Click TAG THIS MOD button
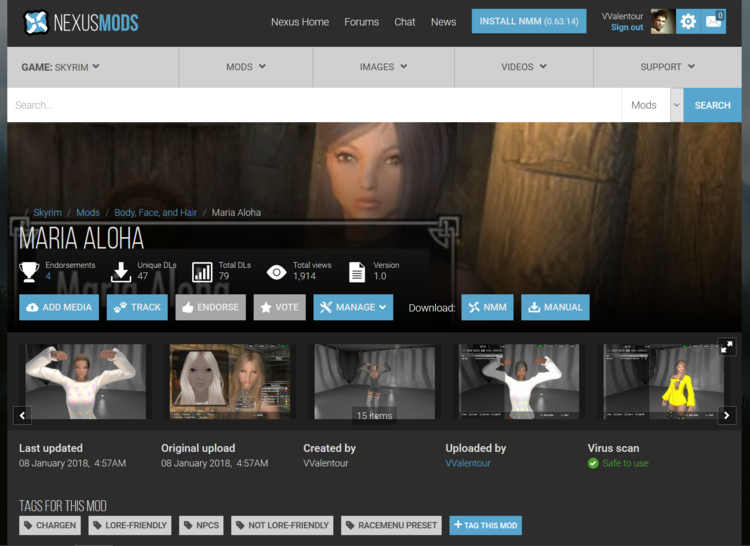This screenshot has width=750, height=546. pos(485,525)
